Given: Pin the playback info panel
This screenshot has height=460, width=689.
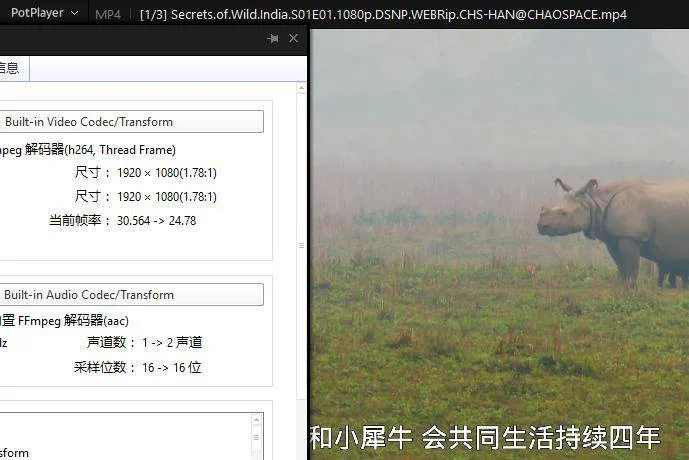Looking at the screenshot, I should click(273, 38).
